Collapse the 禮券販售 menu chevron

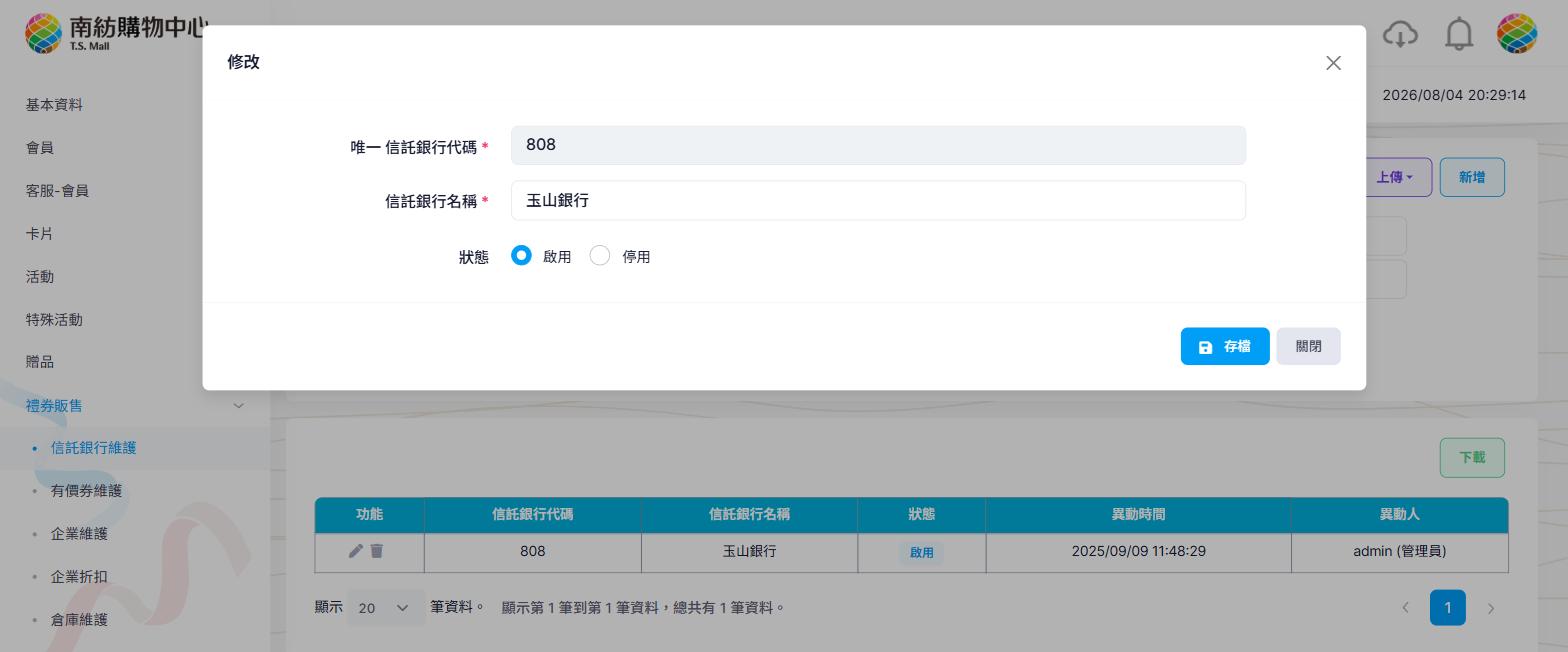(238, 405)
